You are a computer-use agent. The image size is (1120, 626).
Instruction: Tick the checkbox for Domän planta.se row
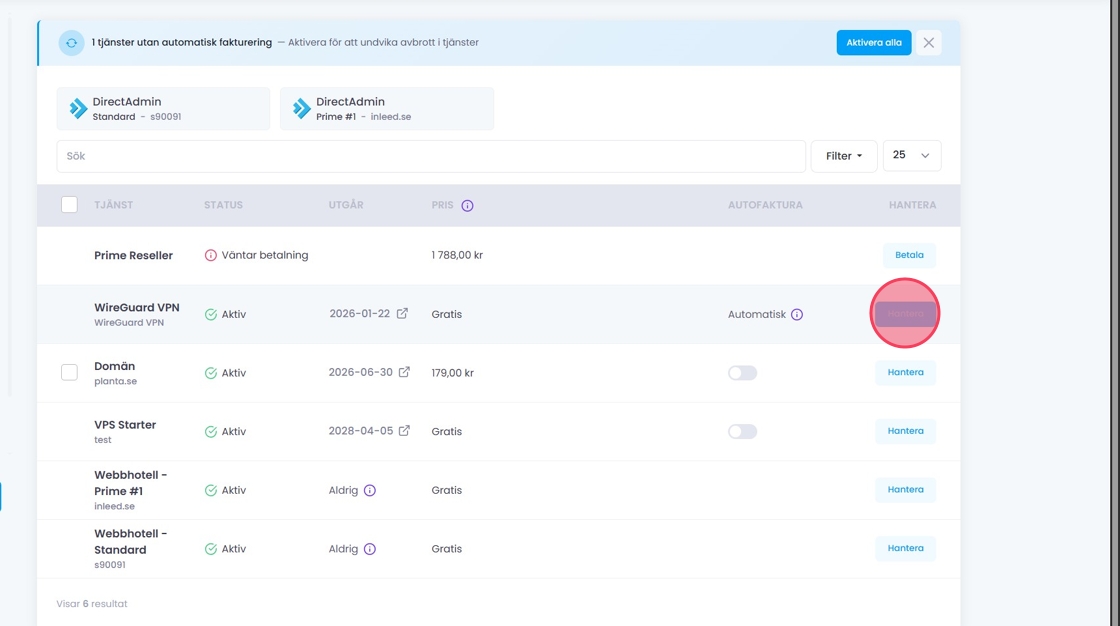click(69, 373)
